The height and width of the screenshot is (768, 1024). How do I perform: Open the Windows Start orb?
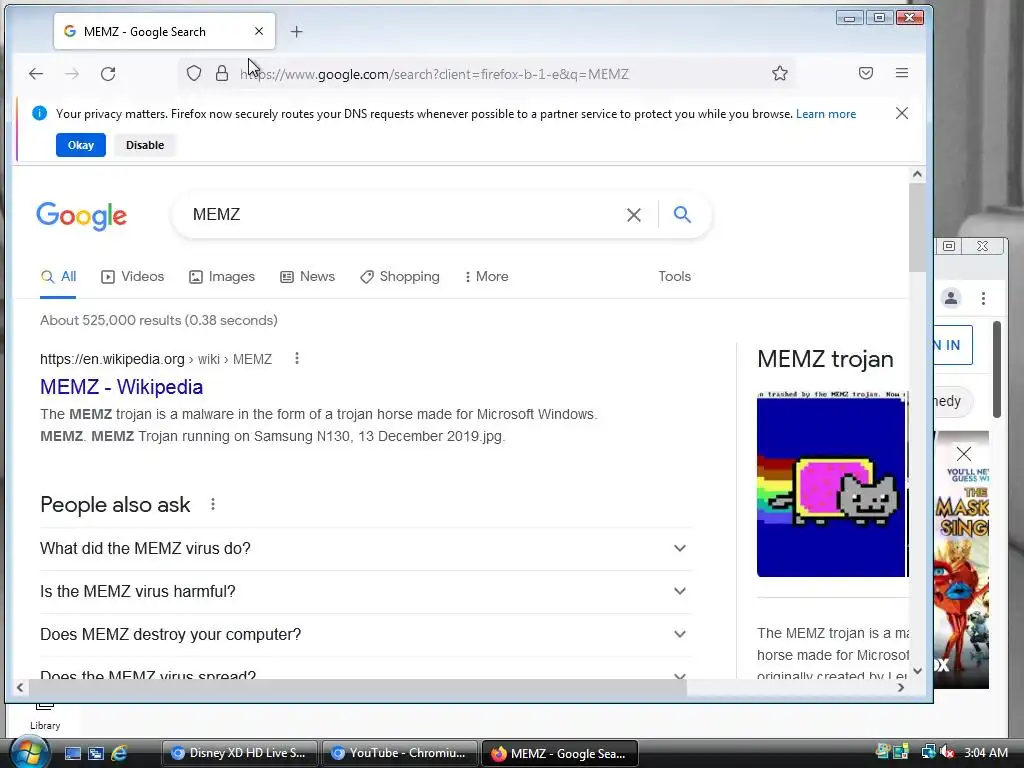pos(29,752)
